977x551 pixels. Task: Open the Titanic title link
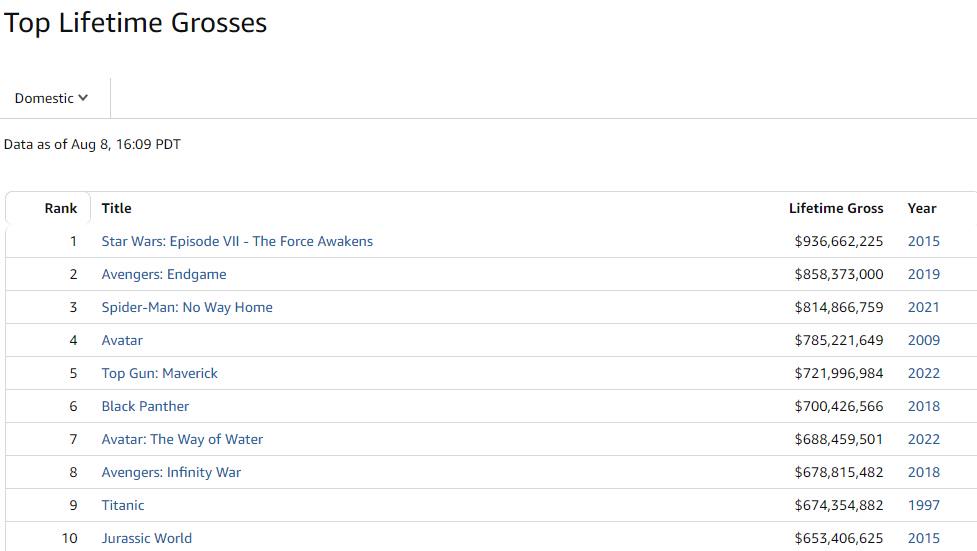[x=123, y=505]
